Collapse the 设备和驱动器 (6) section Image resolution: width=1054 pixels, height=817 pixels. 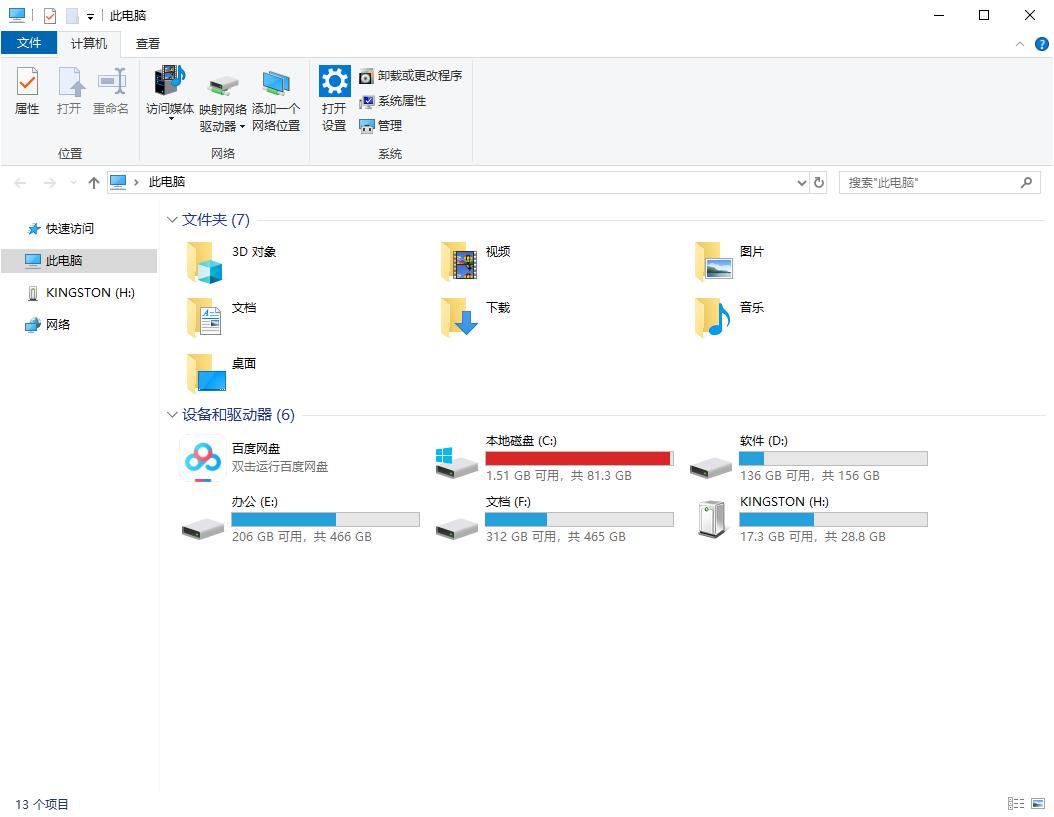171,414
